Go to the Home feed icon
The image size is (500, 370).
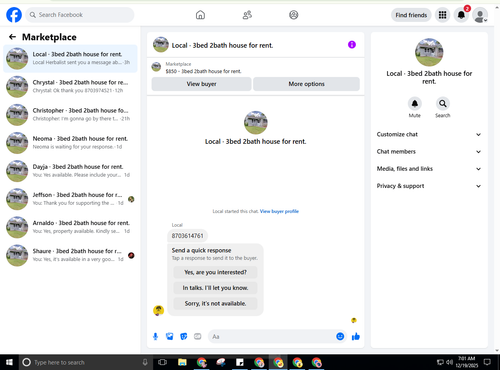[200, 15]
